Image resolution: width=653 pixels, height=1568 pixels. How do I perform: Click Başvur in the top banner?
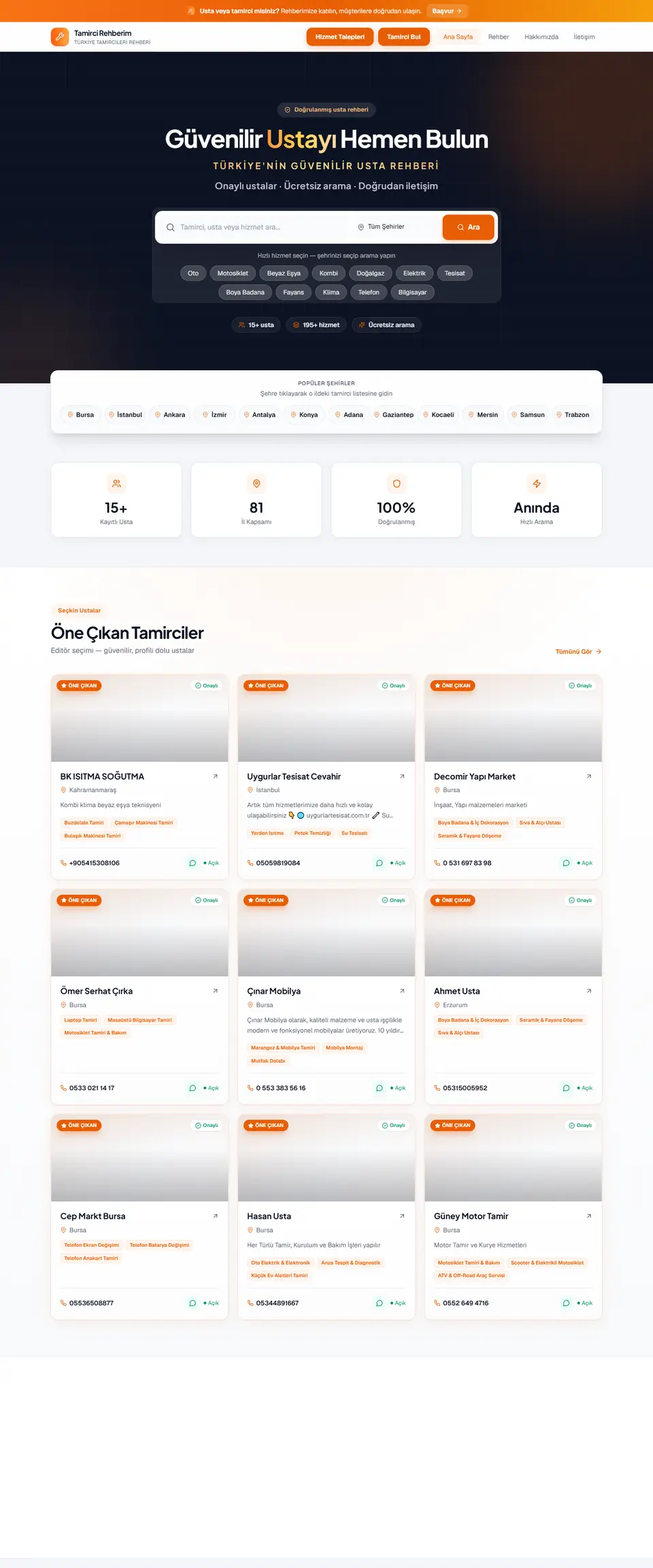click(447, 11)
